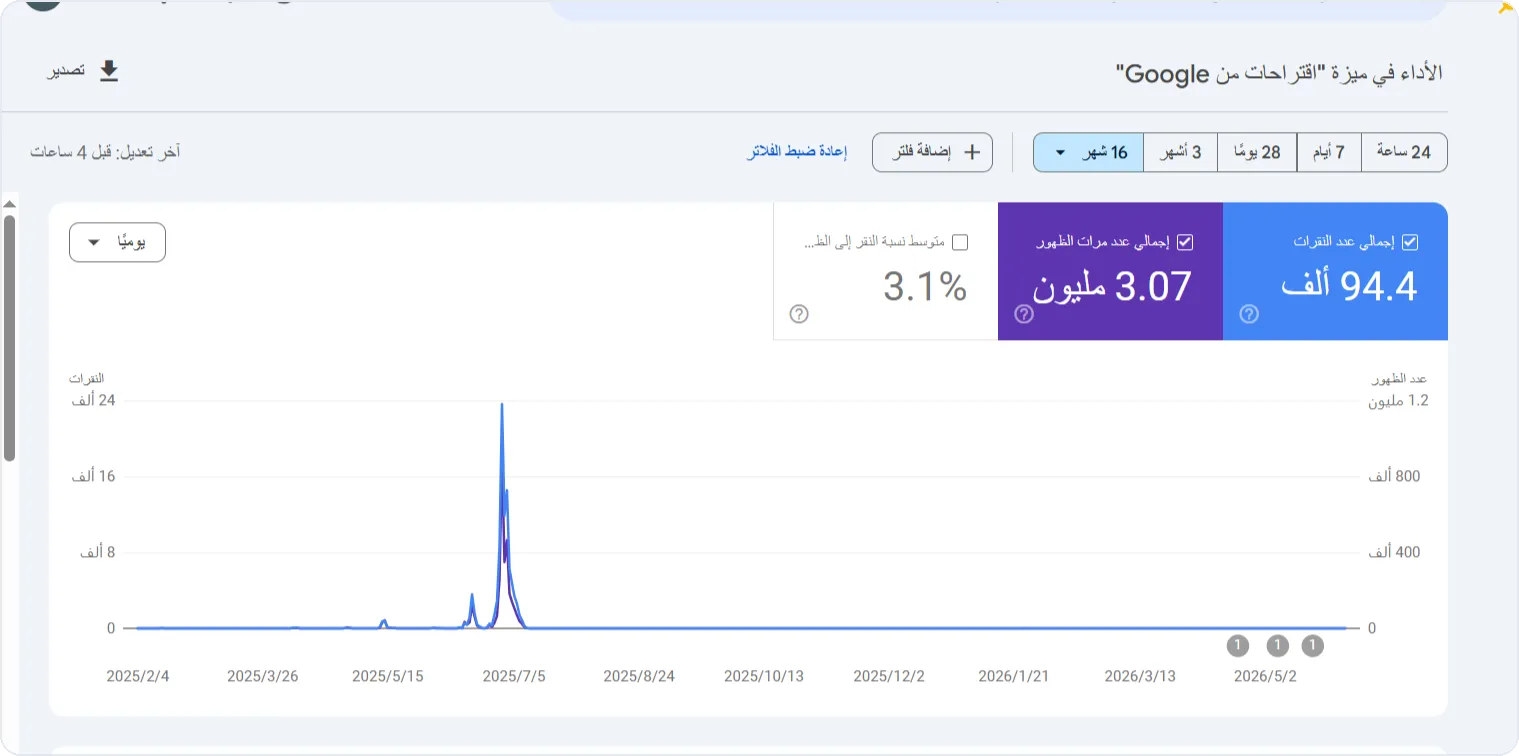
Task: Click the 3.1% CTR value
Action: coord(925,287)
